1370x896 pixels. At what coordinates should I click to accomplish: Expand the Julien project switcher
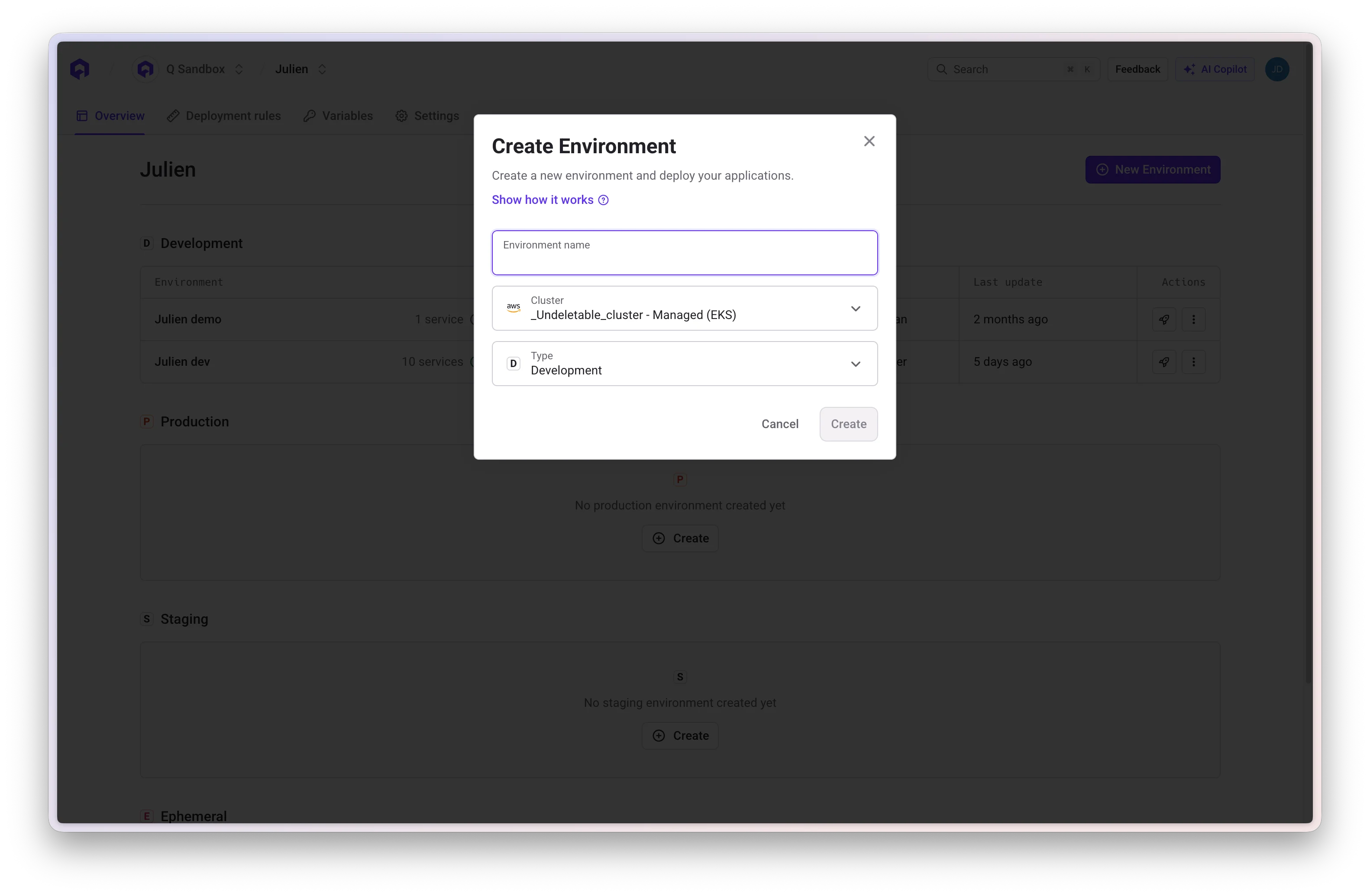pos(322,69)
